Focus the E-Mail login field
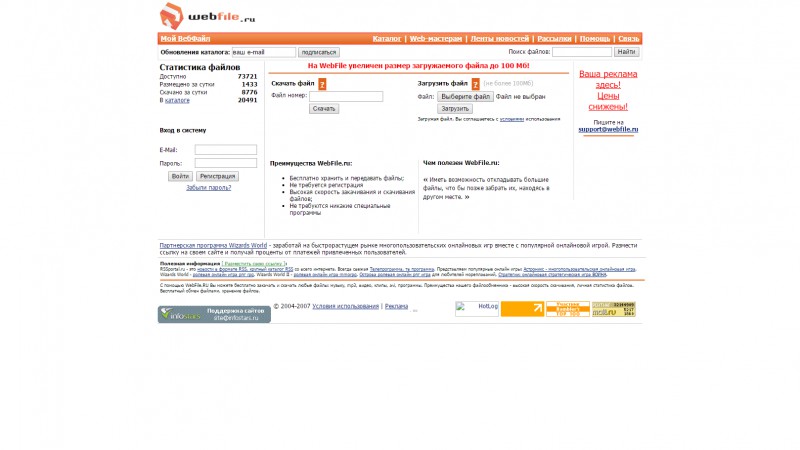 coord(226,149)
